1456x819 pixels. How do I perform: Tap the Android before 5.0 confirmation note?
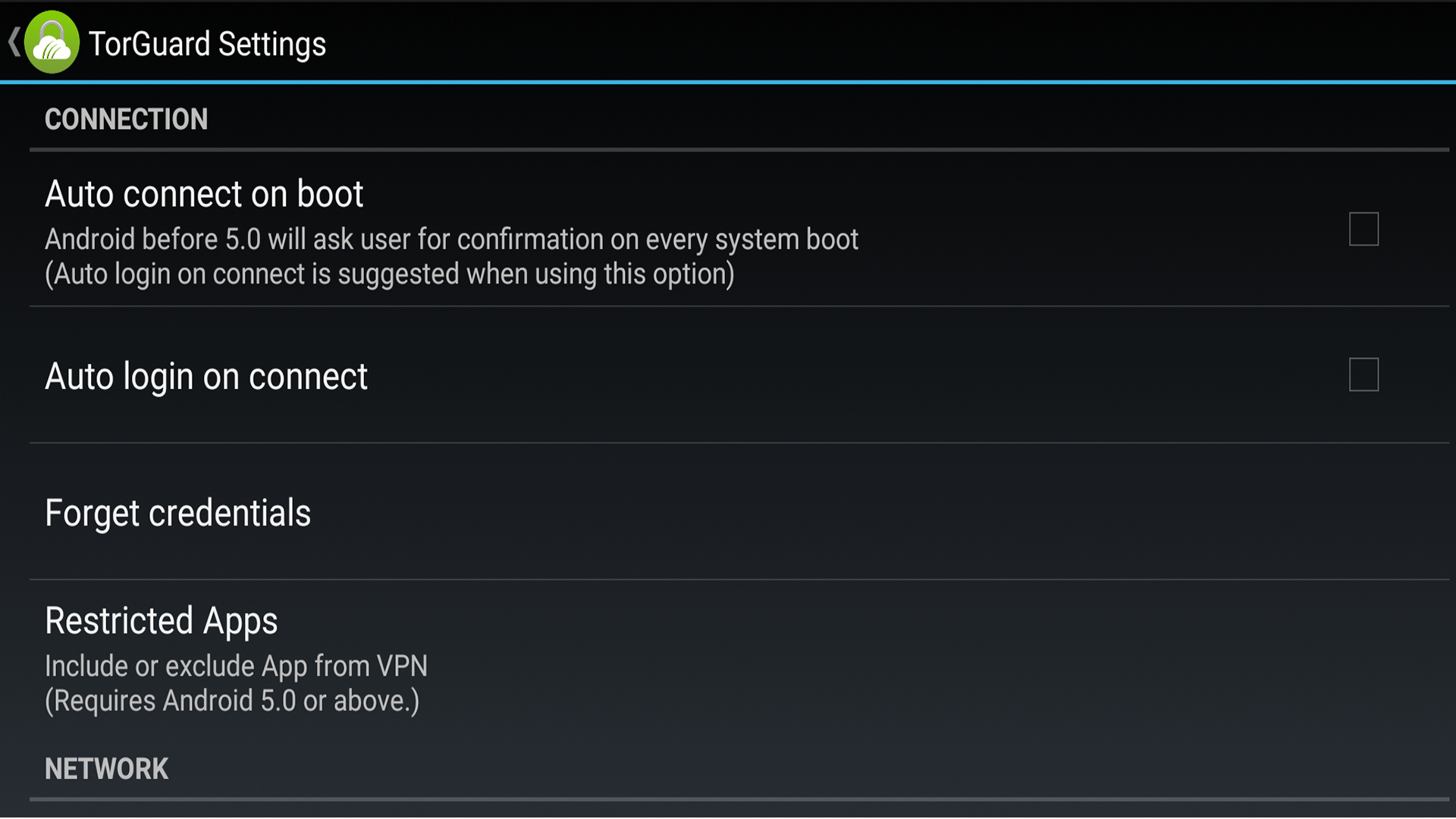[451, 240]
